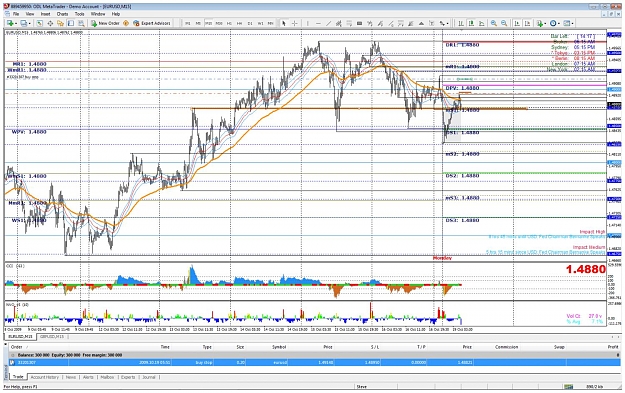Select the highlighted buy stop order row
The image size is (625, 393).
pyautogui.click(x=314, y=363)
